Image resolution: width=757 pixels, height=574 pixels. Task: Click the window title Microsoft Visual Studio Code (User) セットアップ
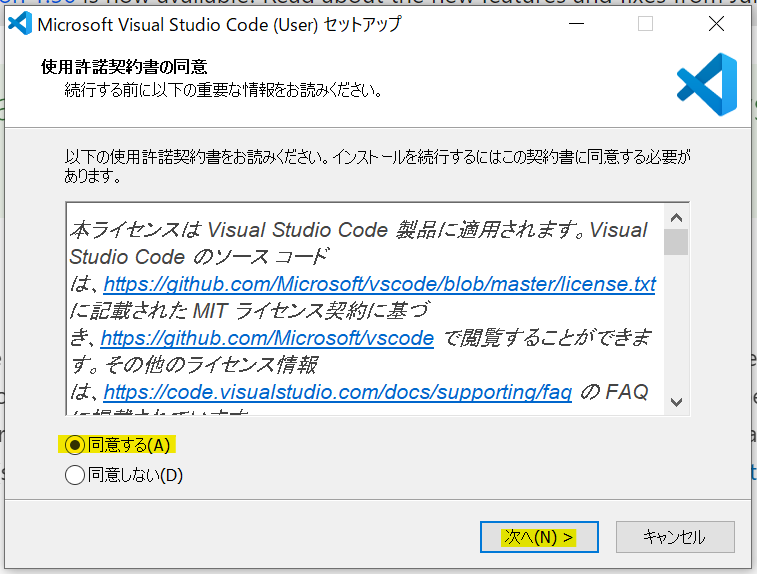219,24
